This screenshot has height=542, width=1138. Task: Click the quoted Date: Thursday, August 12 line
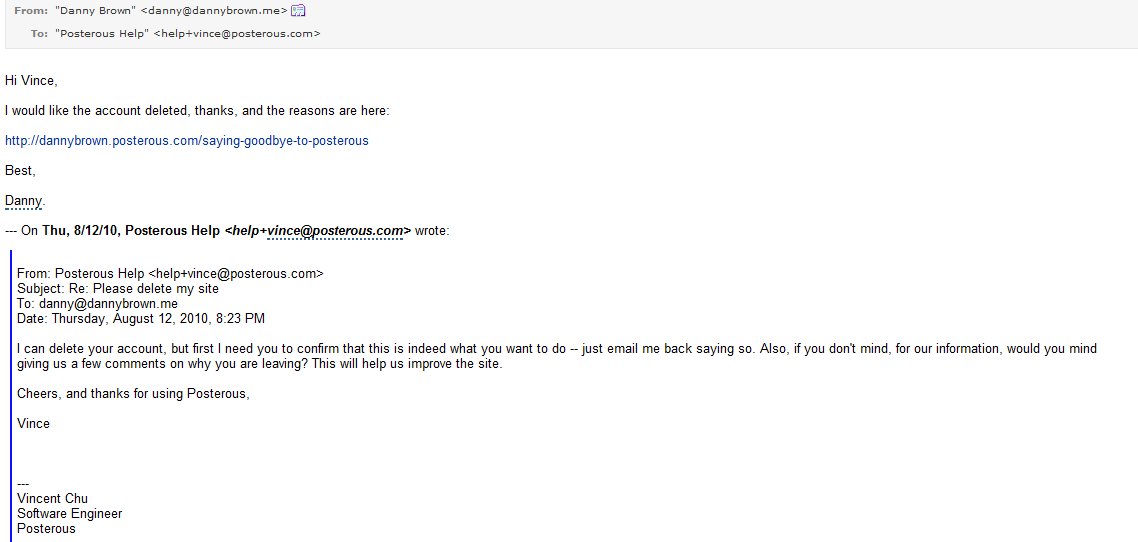point(141,319)
